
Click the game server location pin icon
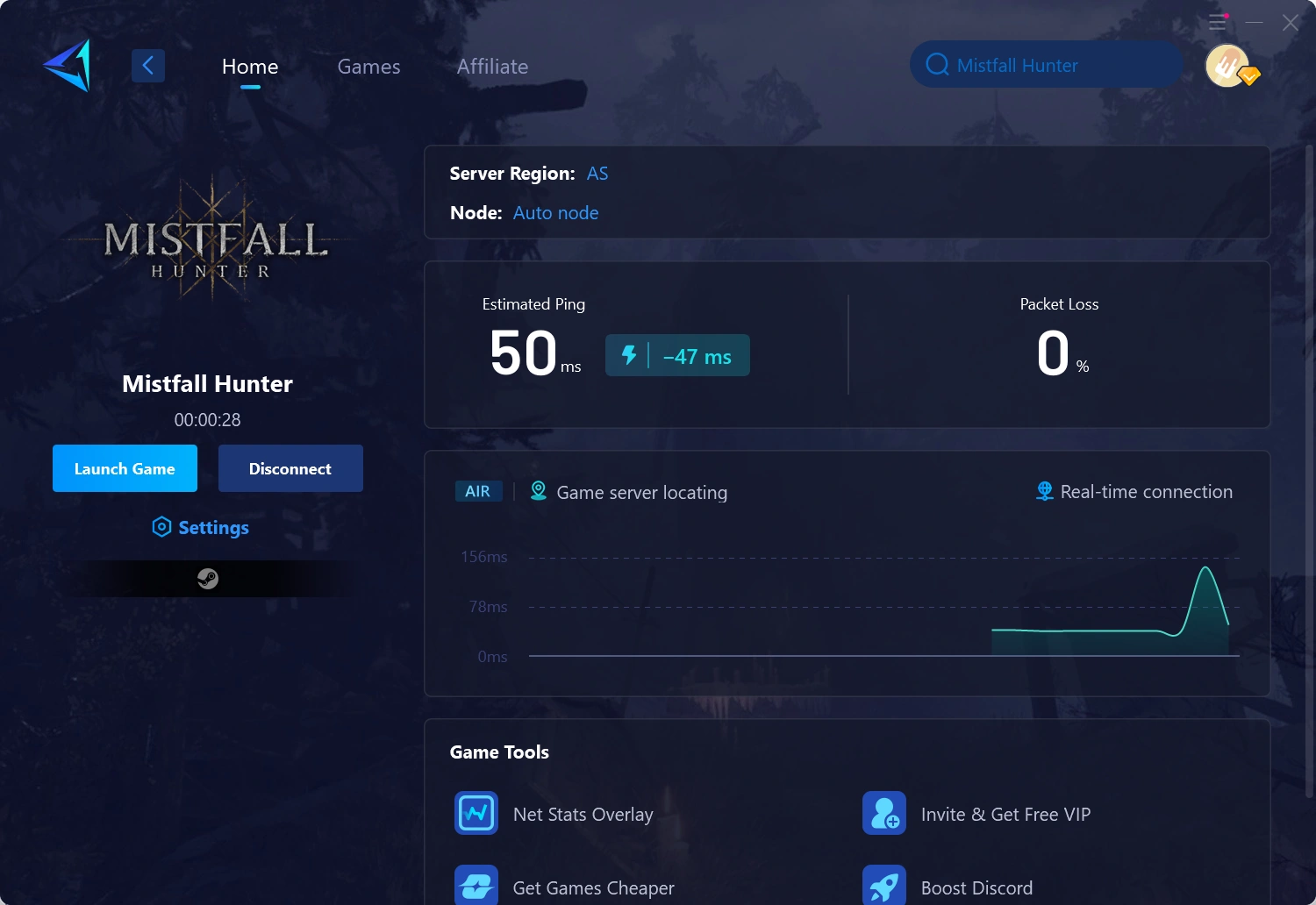point(539,491)
